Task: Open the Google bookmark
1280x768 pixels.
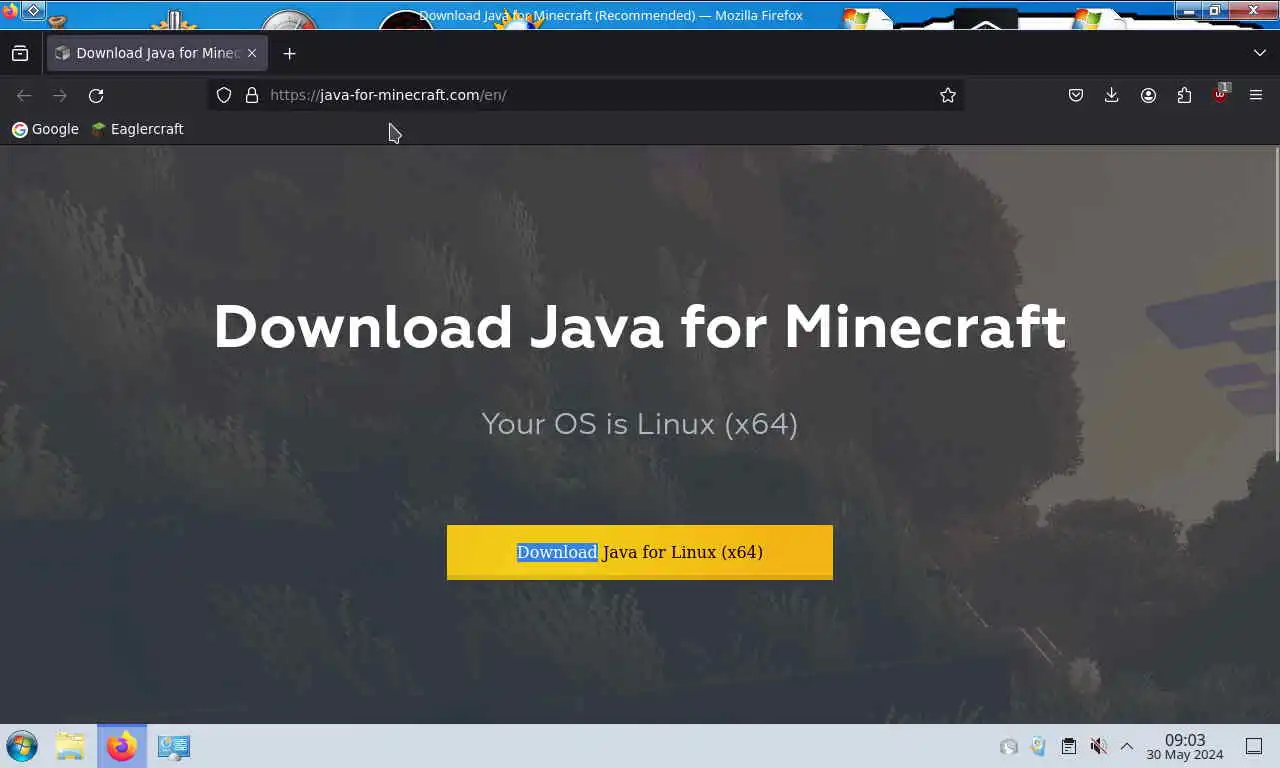Action: (45, 129)
